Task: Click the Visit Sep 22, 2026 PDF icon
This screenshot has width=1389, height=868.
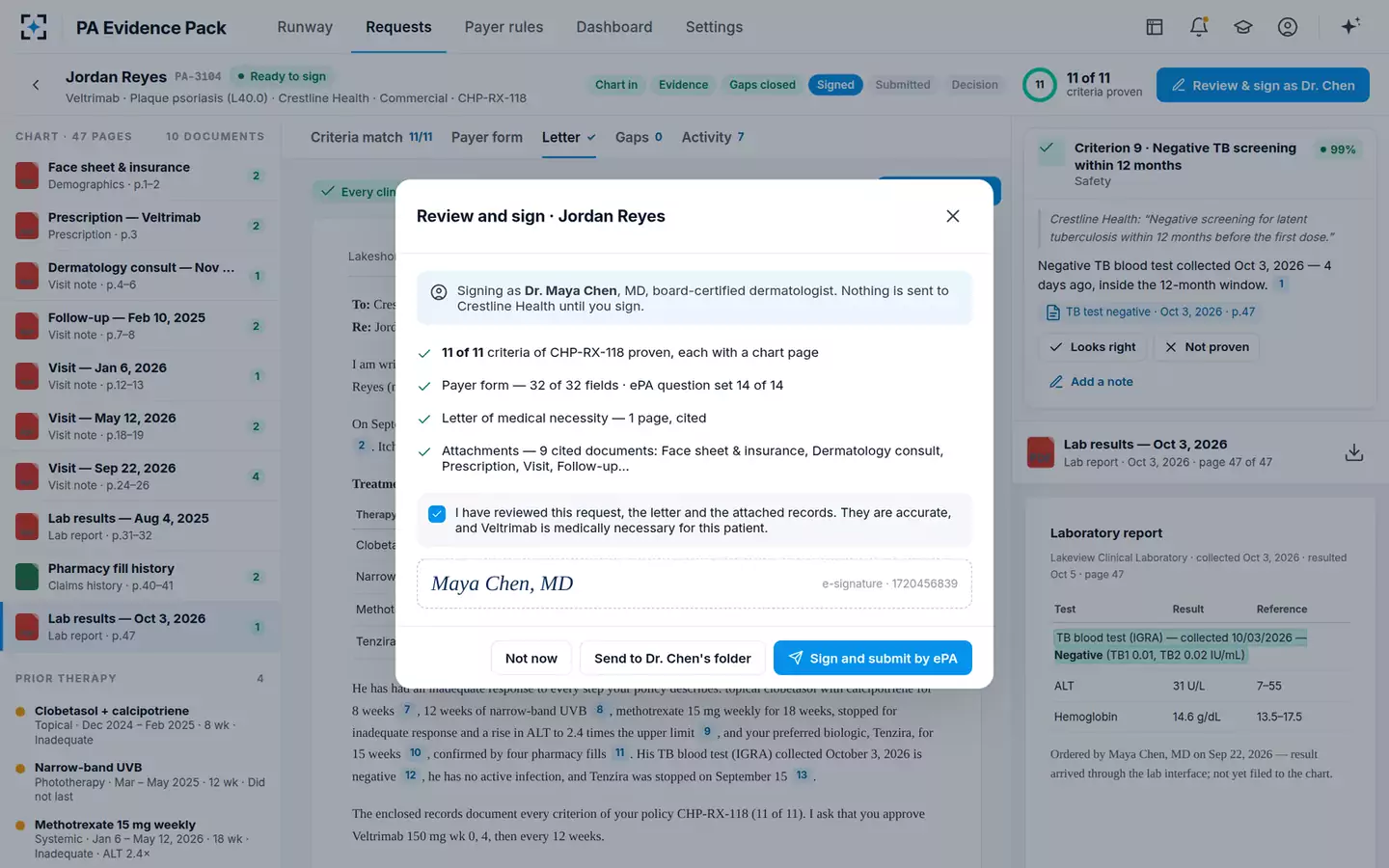Action: (x=27, y=476)
